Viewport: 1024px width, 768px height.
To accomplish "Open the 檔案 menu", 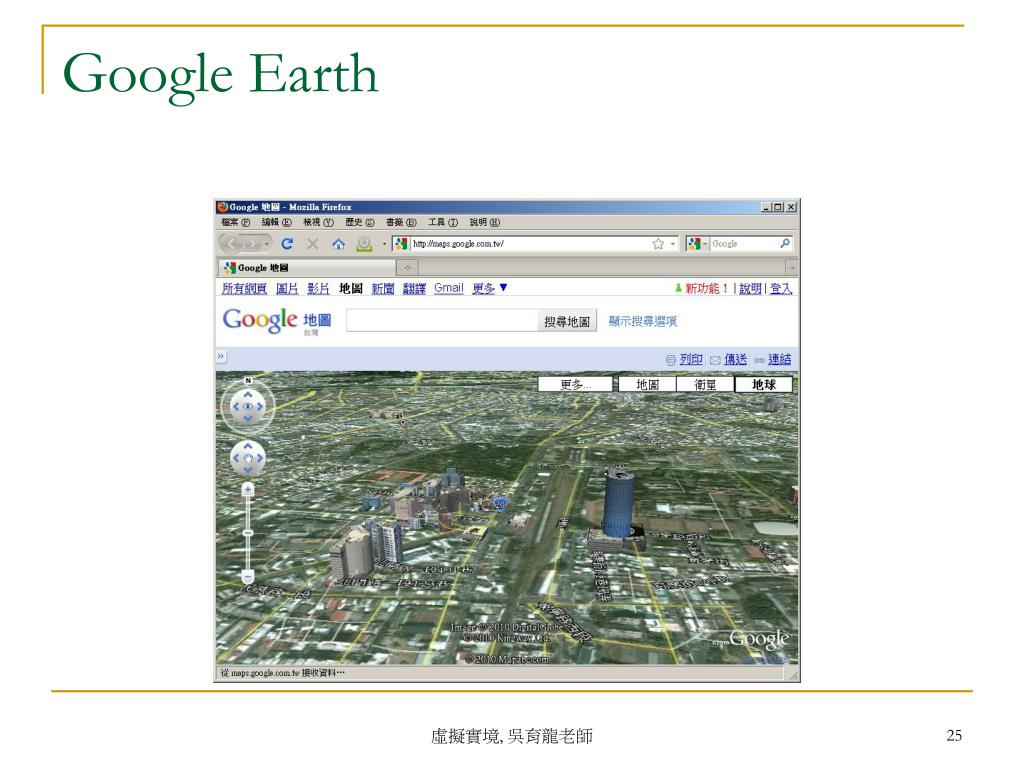I will coord(236,223).
